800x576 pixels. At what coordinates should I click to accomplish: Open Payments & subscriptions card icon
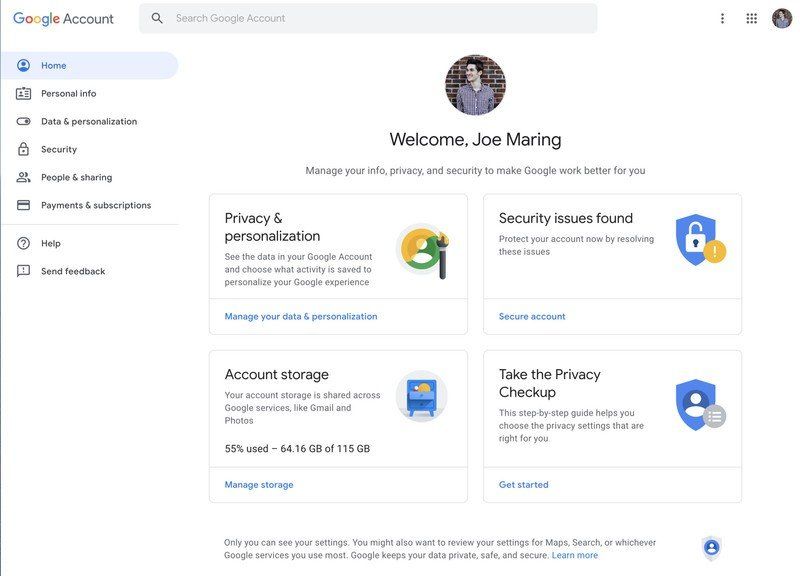(25, 204)
